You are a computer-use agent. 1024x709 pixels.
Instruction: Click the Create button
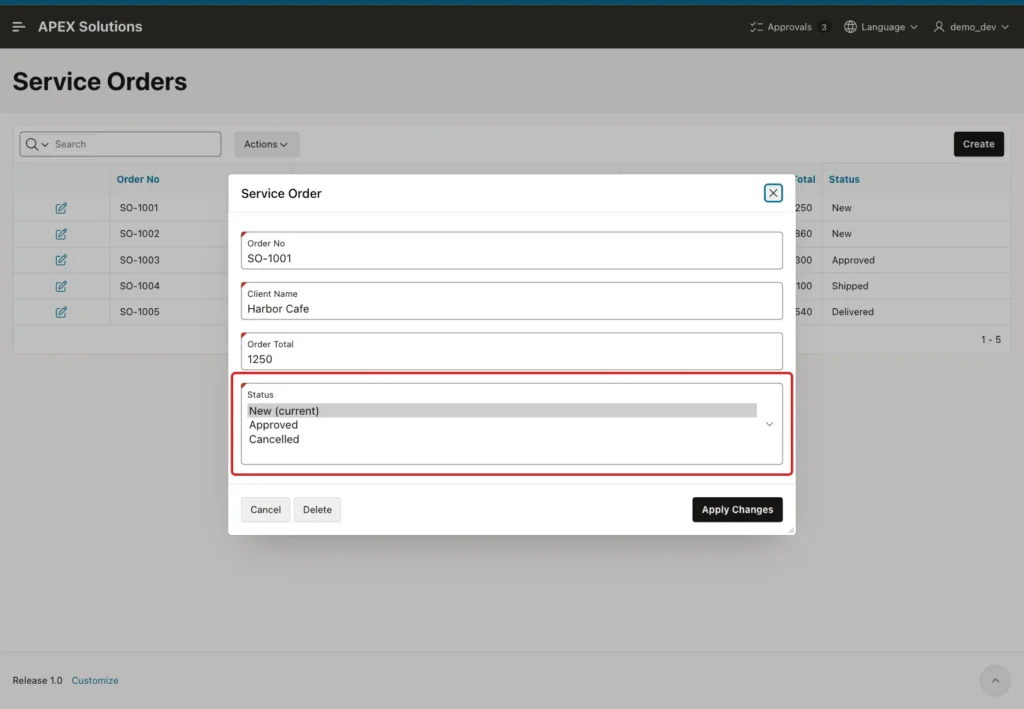pyautogui.click(x=978, y=144)
